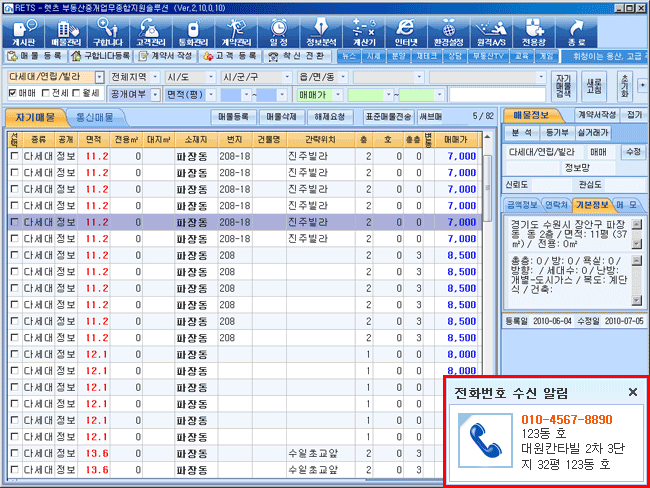Close the 전화번호 수신 알림 popup
This screenshot has height=488, width=650.
click(633, 392)
